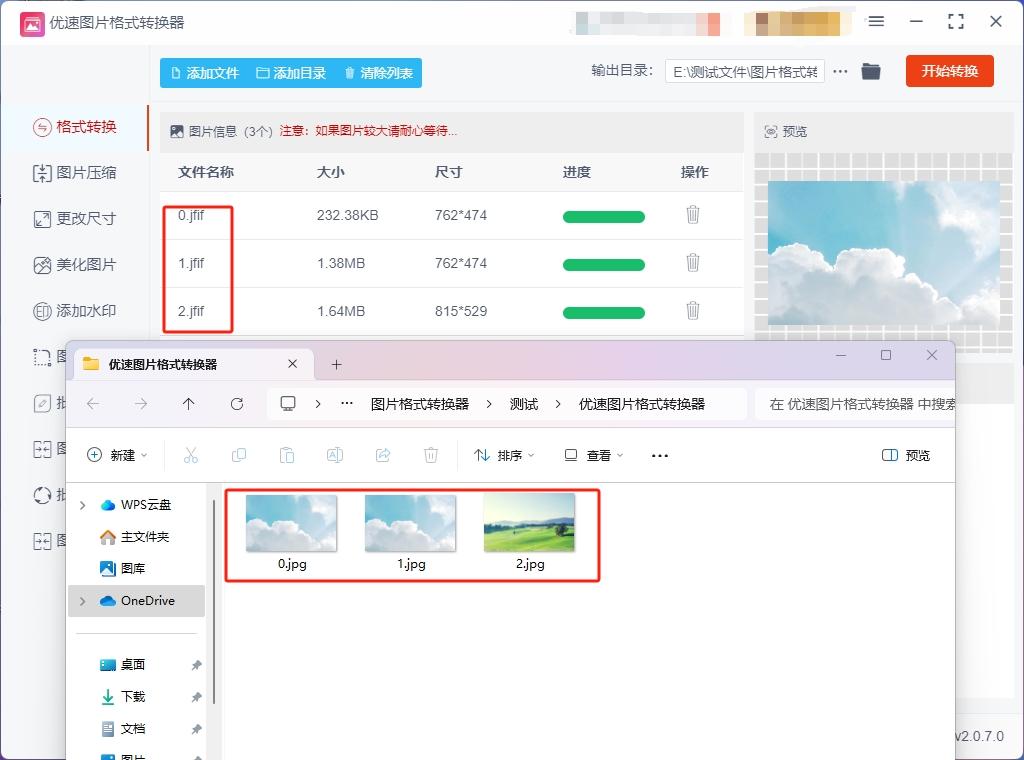Select the 图片压缩 tool in the sidebar
The width and height of the screenshot is (1024, 760).
75,174
